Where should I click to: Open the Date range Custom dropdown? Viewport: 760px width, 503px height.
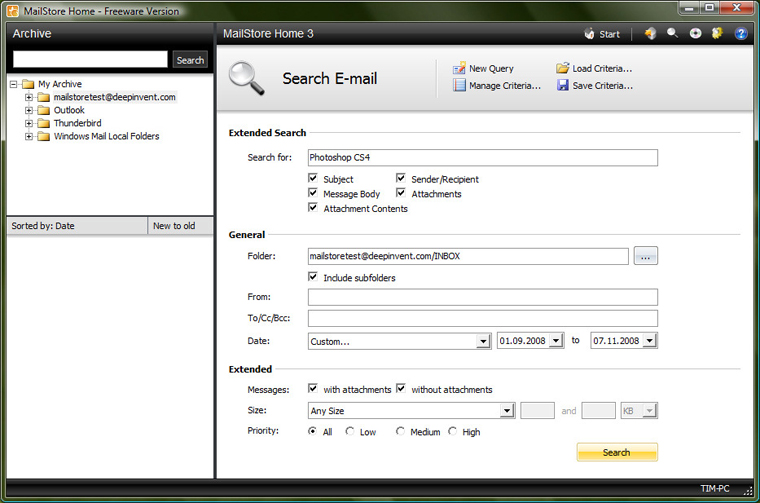[483, 341]
